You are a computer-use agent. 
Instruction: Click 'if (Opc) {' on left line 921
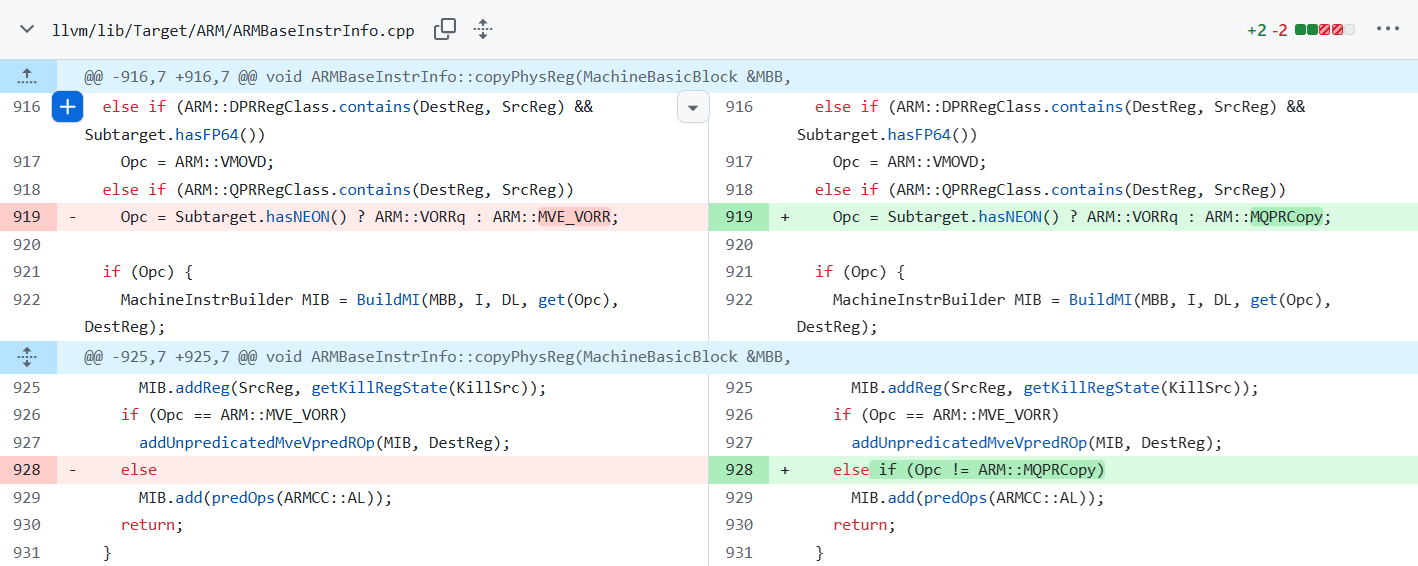click(148, 272)
